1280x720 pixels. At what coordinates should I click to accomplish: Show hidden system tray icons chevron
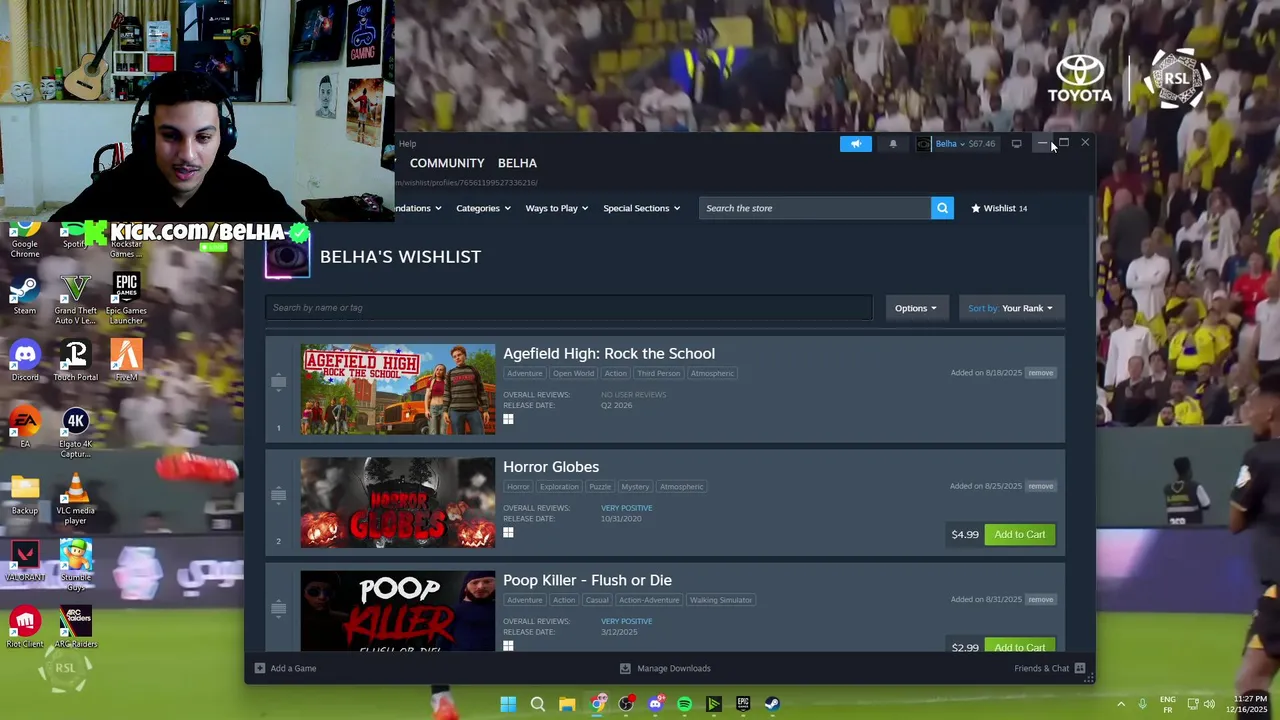1121,704
